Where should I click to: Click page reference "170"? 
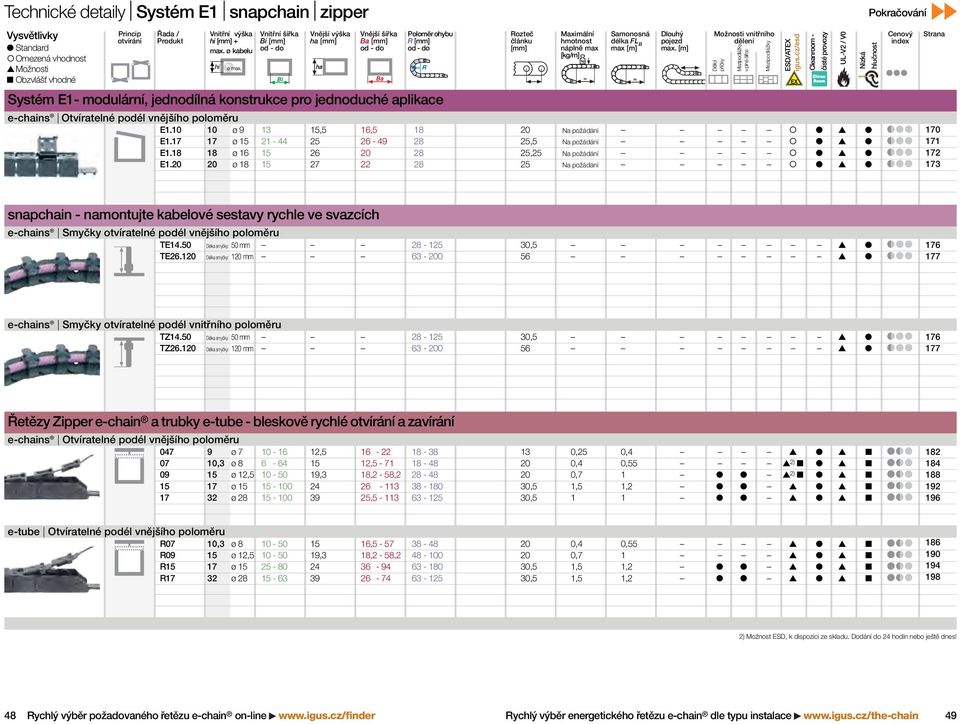(x=932, y=130)
